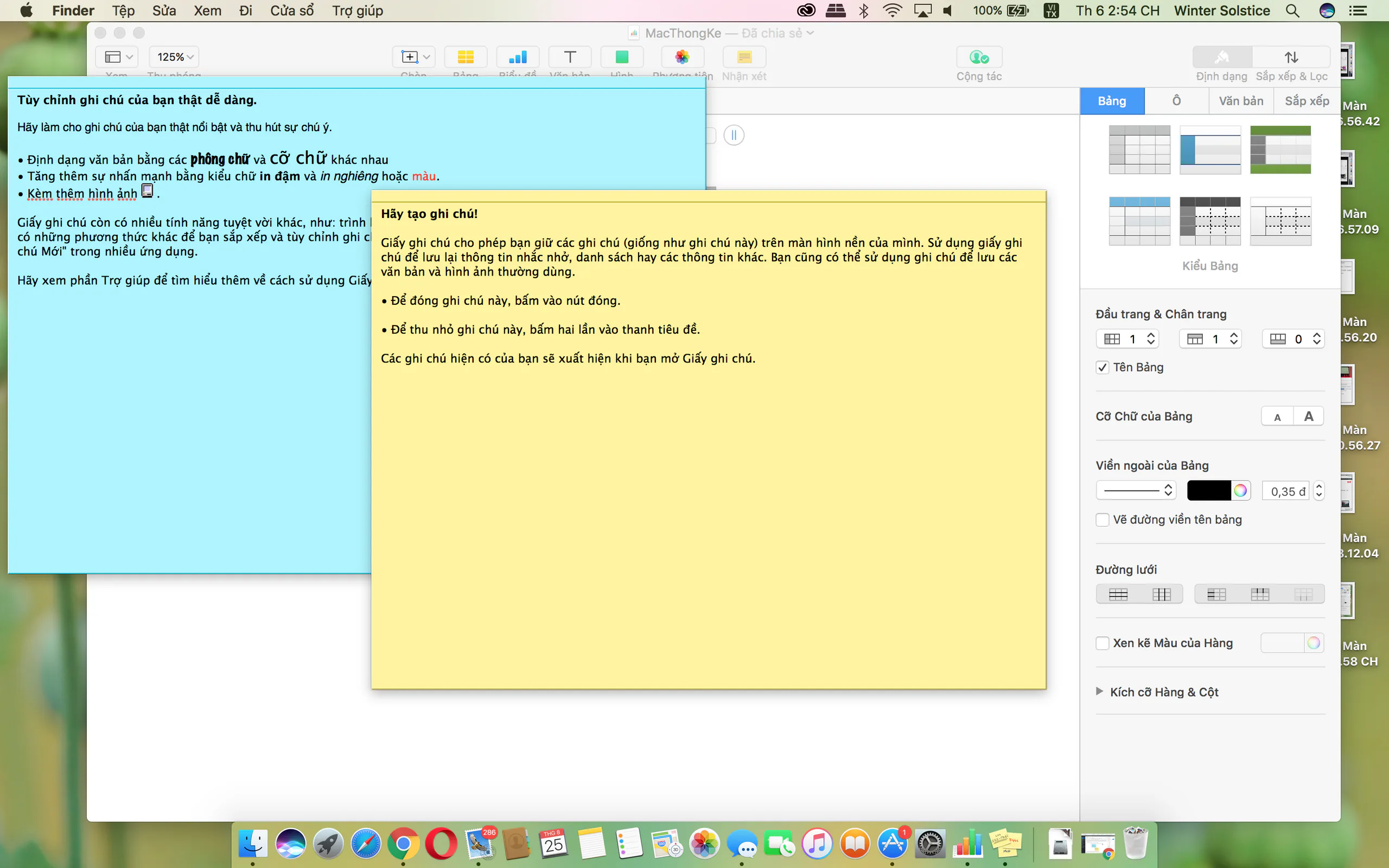Open Safari compass icon in Dock
The image size is (1389, 868).
point(366,843)
